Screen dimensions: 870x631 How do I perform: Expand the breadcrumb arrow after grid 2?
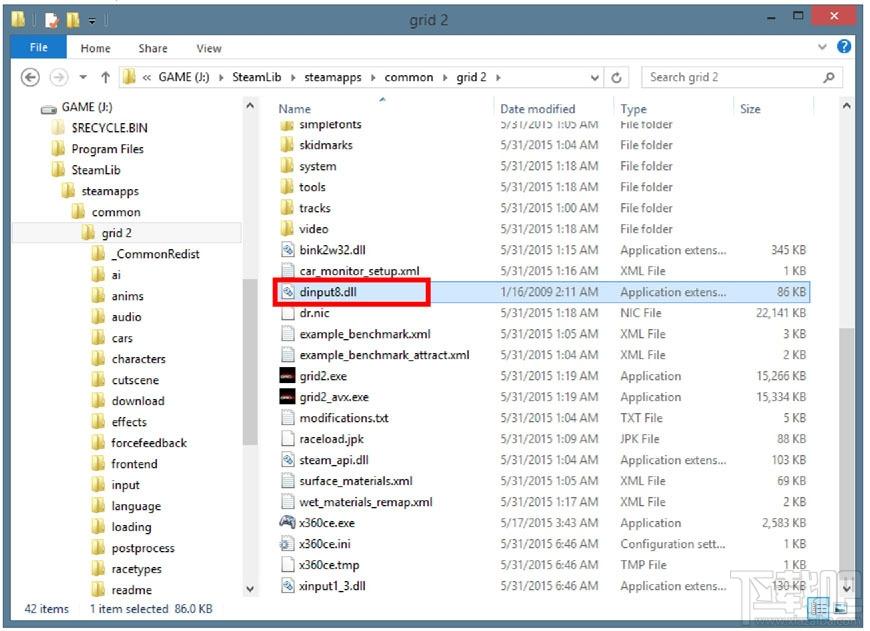[x=498, y=78]
